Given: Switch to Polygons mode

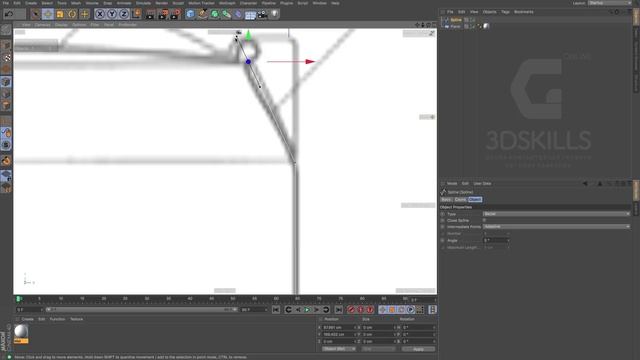Looking at the screenshot, I should pos(6,105).
